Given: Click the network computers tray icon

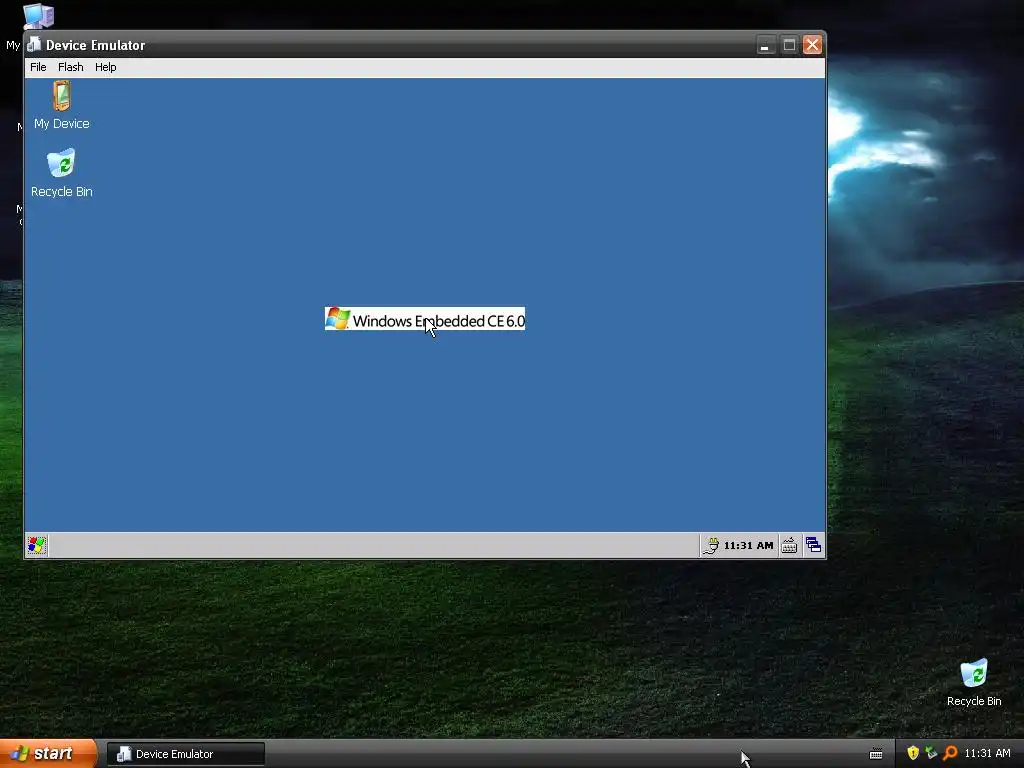Looking at the screenshot, I should 931,753.
